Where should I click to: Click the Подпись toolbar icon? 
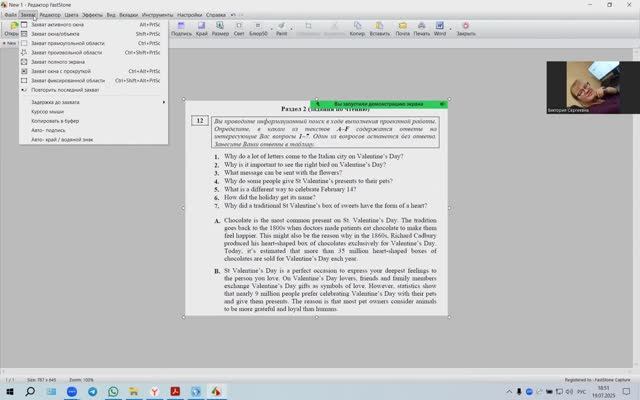click(x=181, y=26)
